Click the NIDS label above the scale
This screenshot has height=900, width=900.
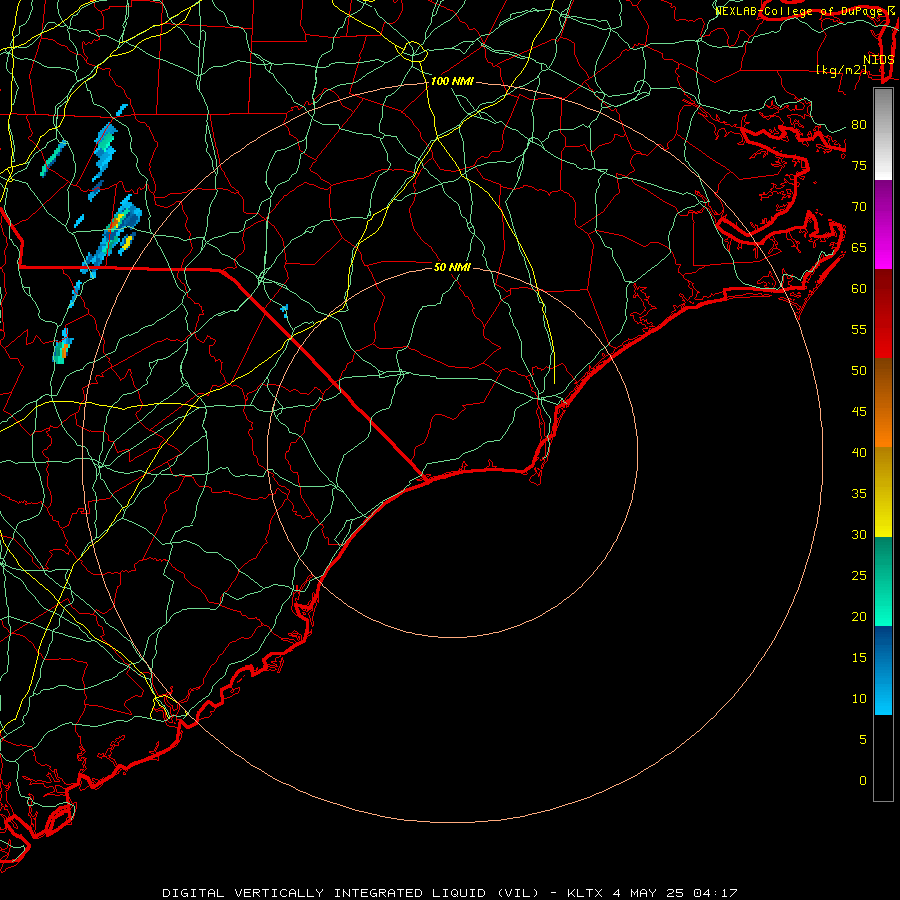(879, 59)
